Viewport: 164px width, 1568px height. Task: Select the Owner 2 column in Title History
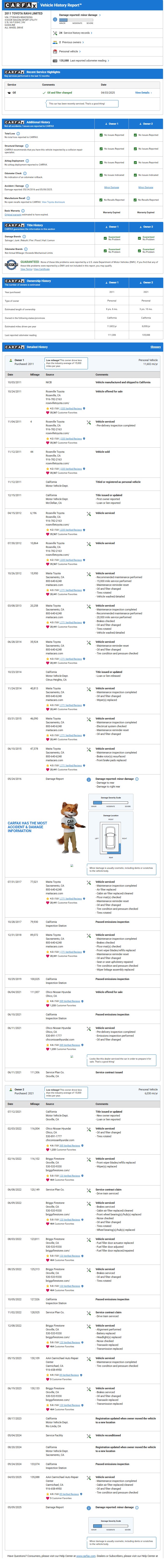146,226
